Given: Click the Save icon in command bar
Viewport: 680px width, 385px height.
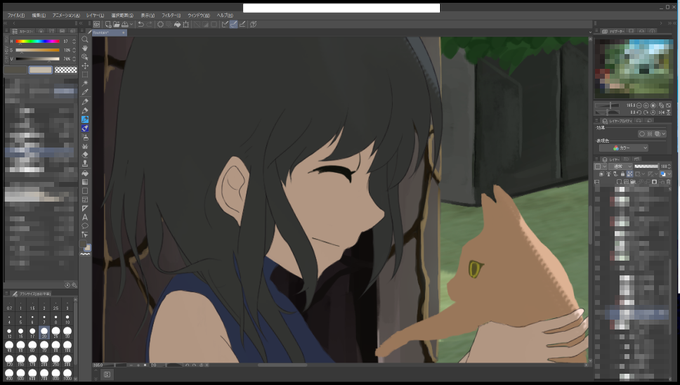Looking at the screenshot, I should [x=125, y=24].
